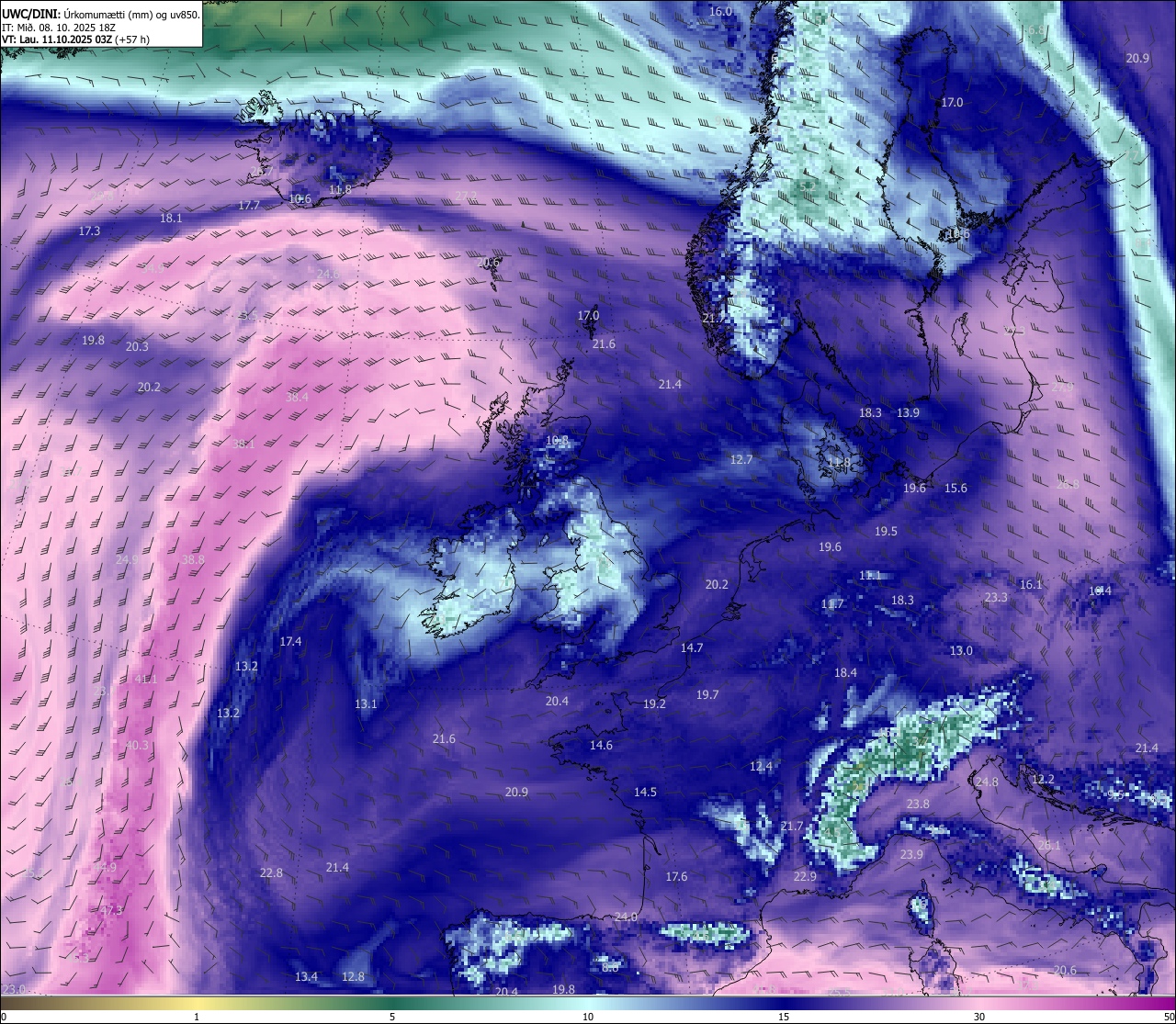Click the 13.4 value at the bottom left
This screenshot has width=1176, height=1024.
306,976
